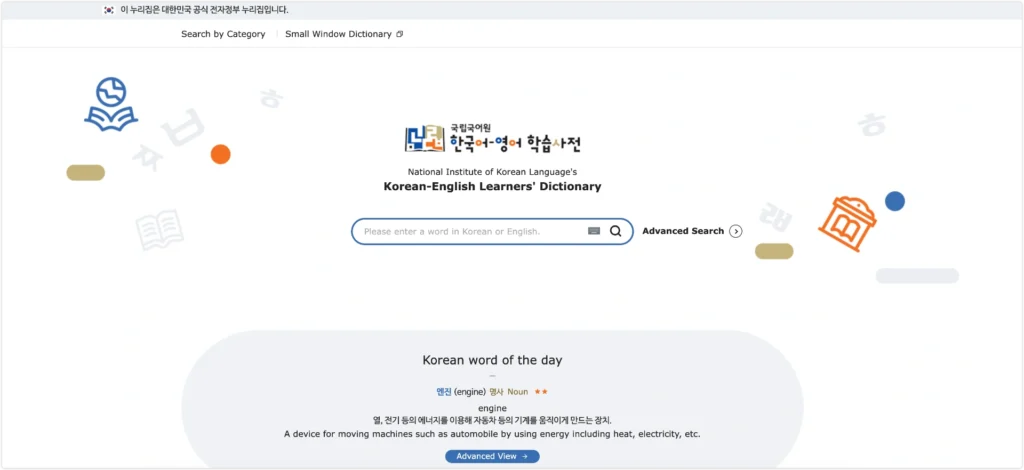Click the arrow circle icon beside Advanced Search
The width and height of the screenshot is (1024, 470).
tap(736, 231)
